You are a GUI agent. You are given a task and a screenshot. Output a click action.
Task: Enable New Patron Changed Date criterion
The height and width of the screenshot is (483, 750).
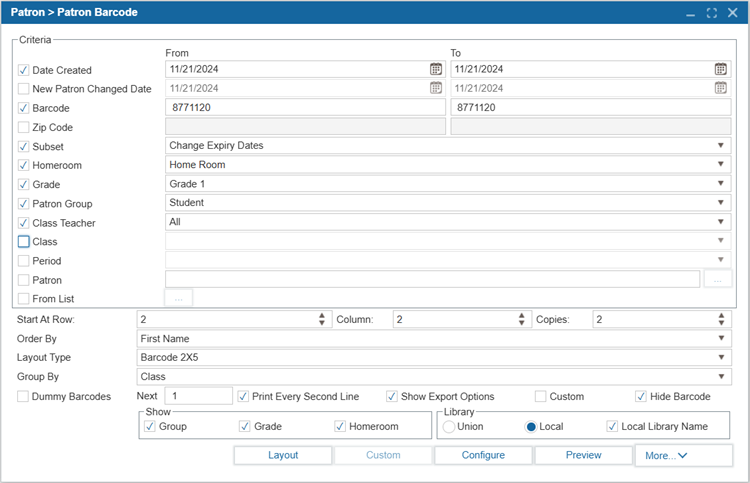(23, 89)
